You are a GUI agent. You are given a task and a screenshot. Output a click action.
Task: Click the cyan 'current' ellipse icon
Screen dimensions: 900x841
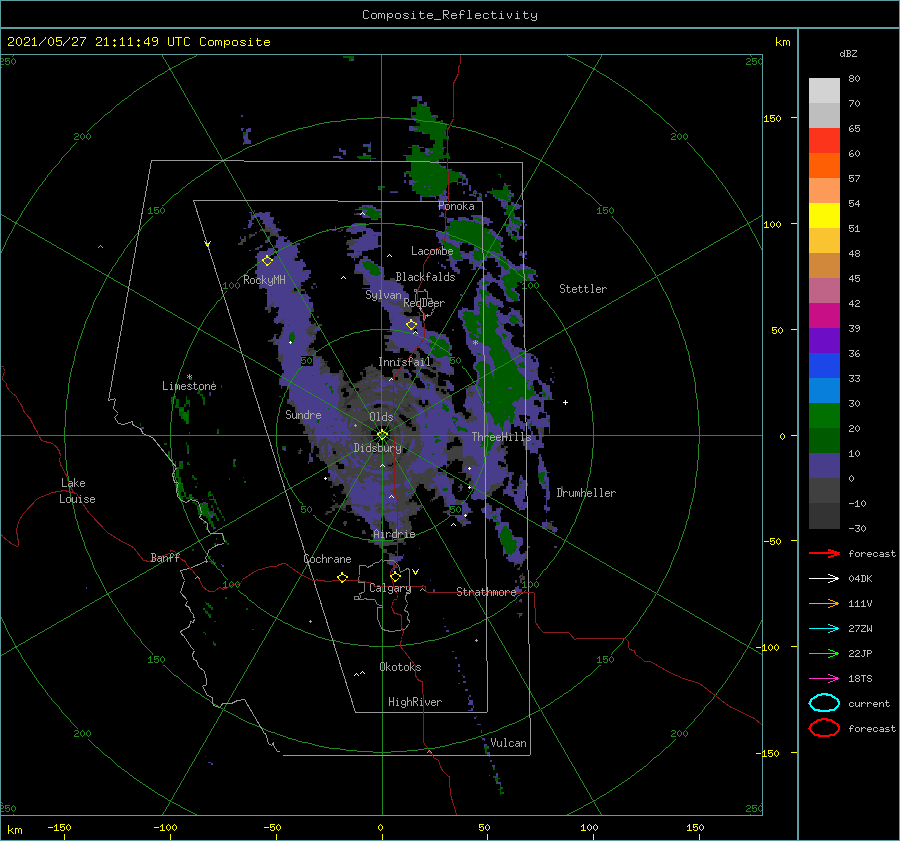pyautogui.click(x=824, y=703)
